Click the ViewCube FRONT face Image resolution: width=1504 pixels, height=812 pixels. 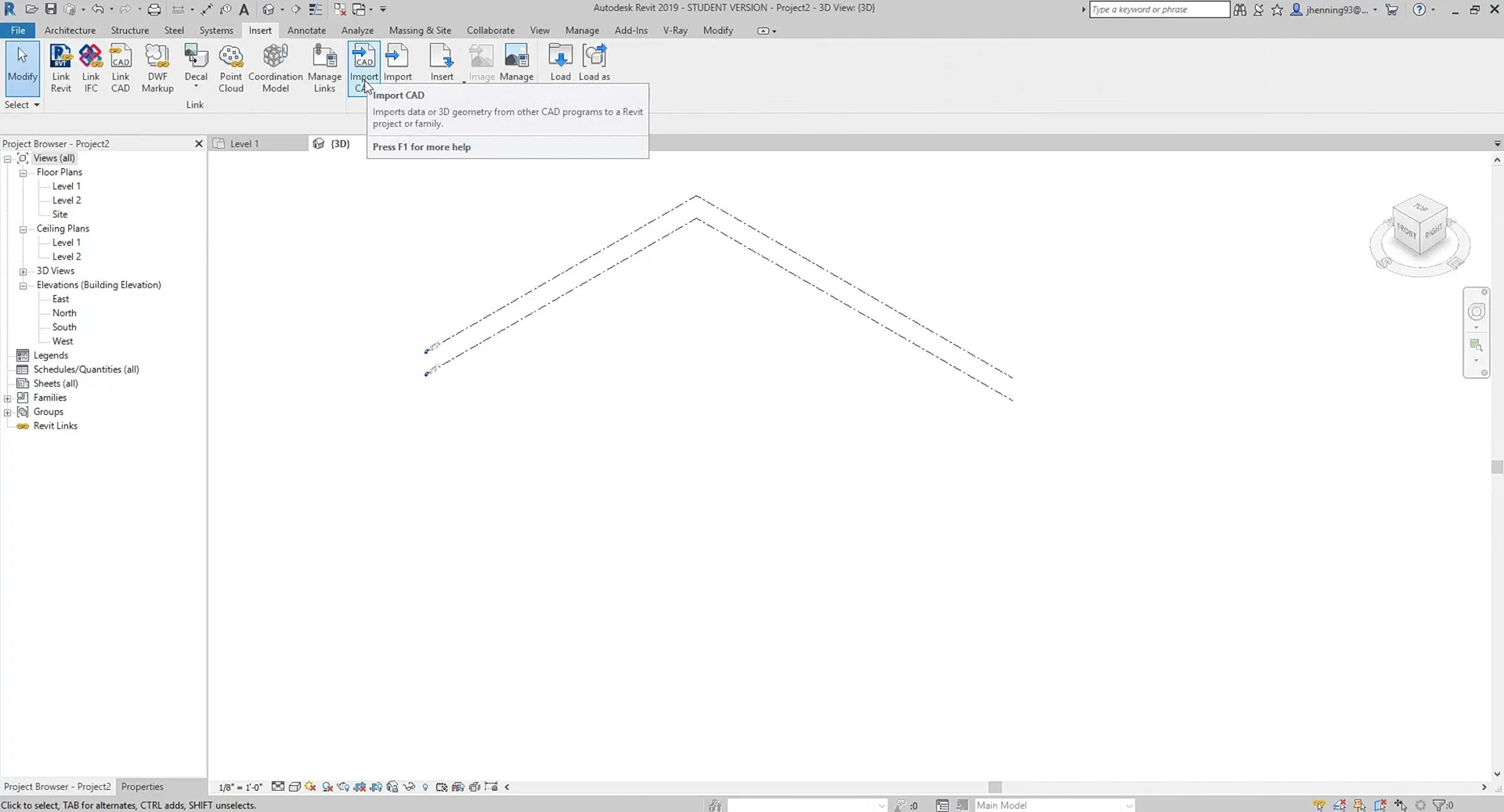(1406, 230)
